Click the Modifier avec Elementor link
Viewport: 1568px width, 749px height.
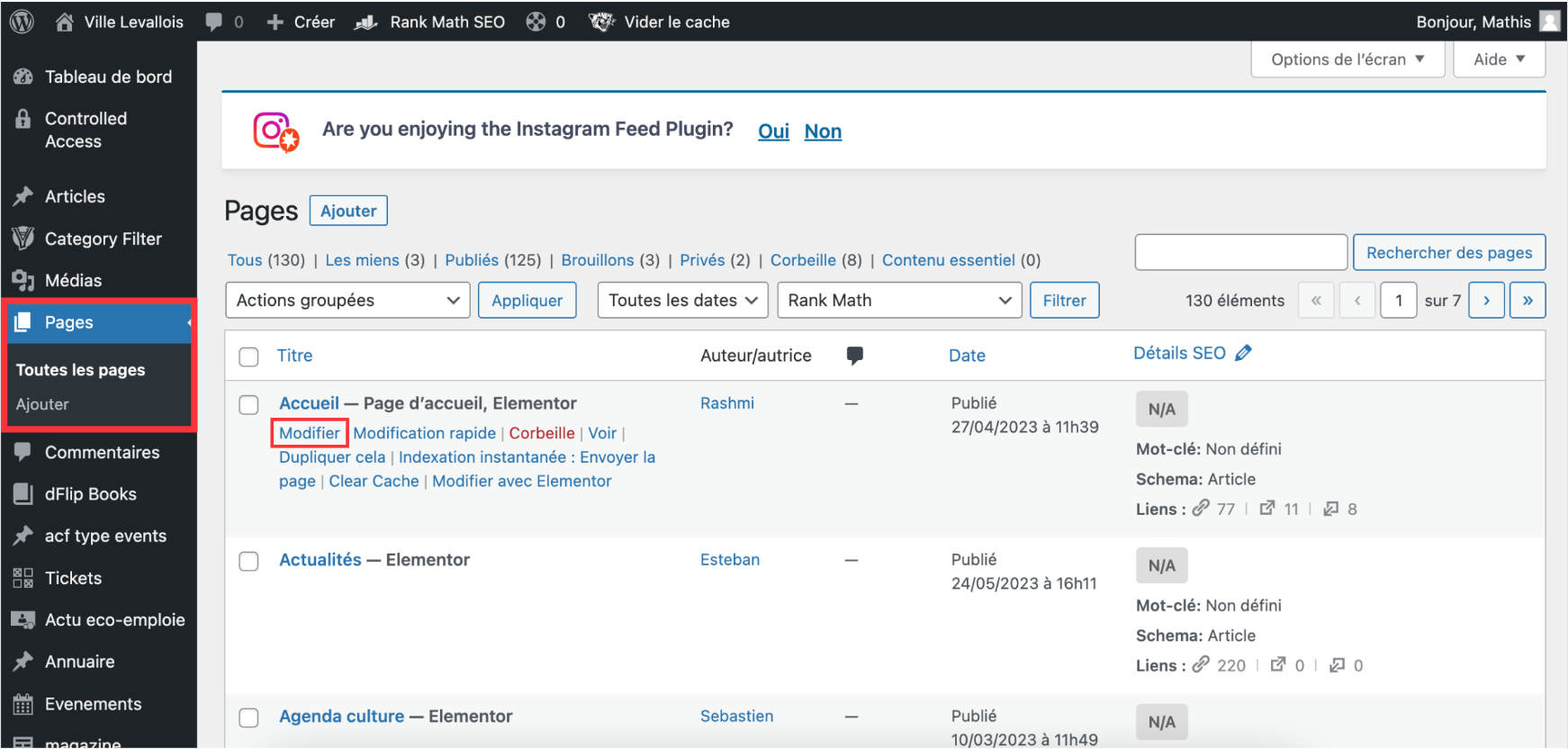point(521,482)
